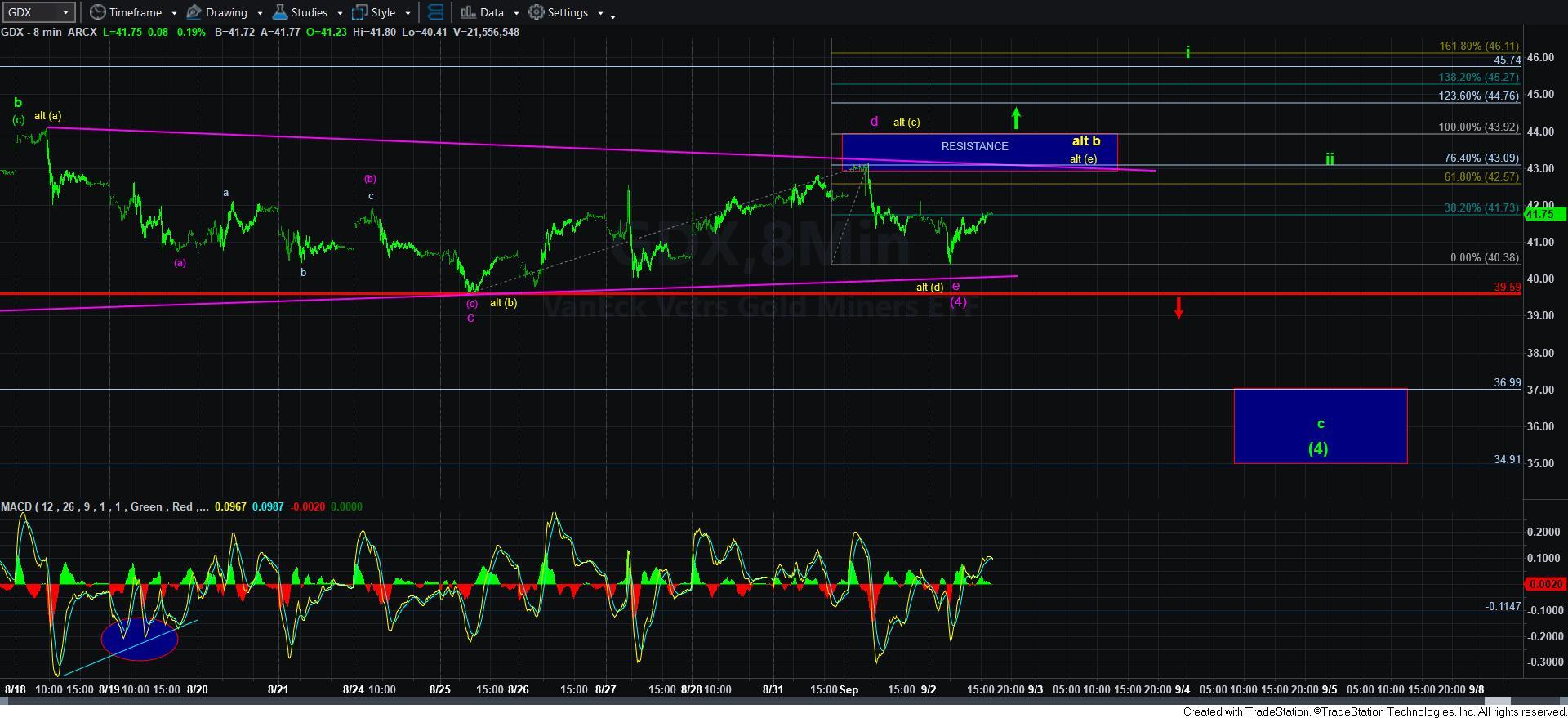Click the -0.1147 MACD level label
Screen dimensions: 1568x718
(x=1503, y=606)
